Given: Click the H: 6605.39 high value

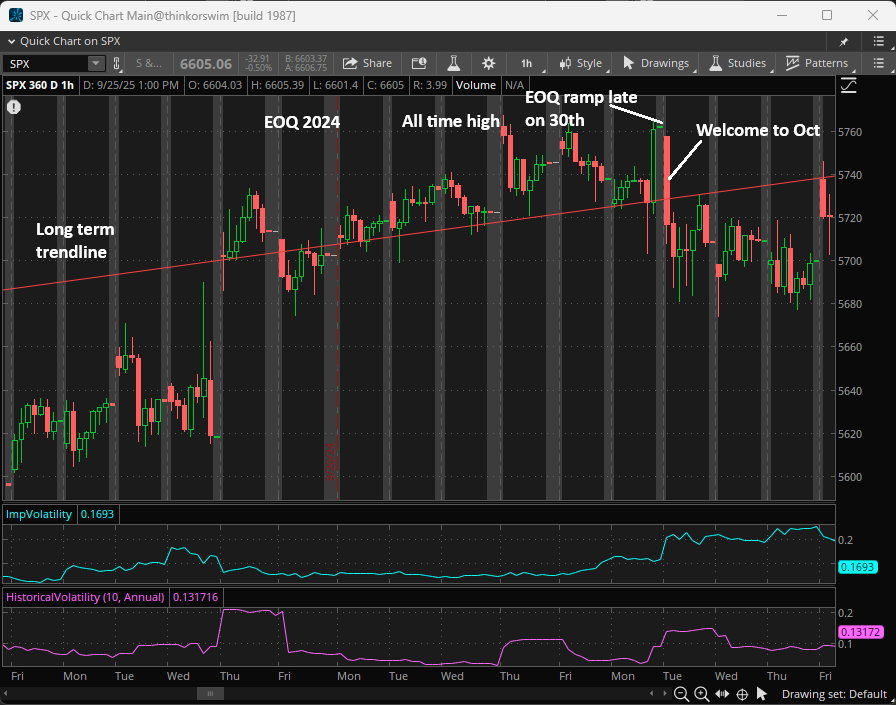Looking at the screenshot, I should pos(278,85).
